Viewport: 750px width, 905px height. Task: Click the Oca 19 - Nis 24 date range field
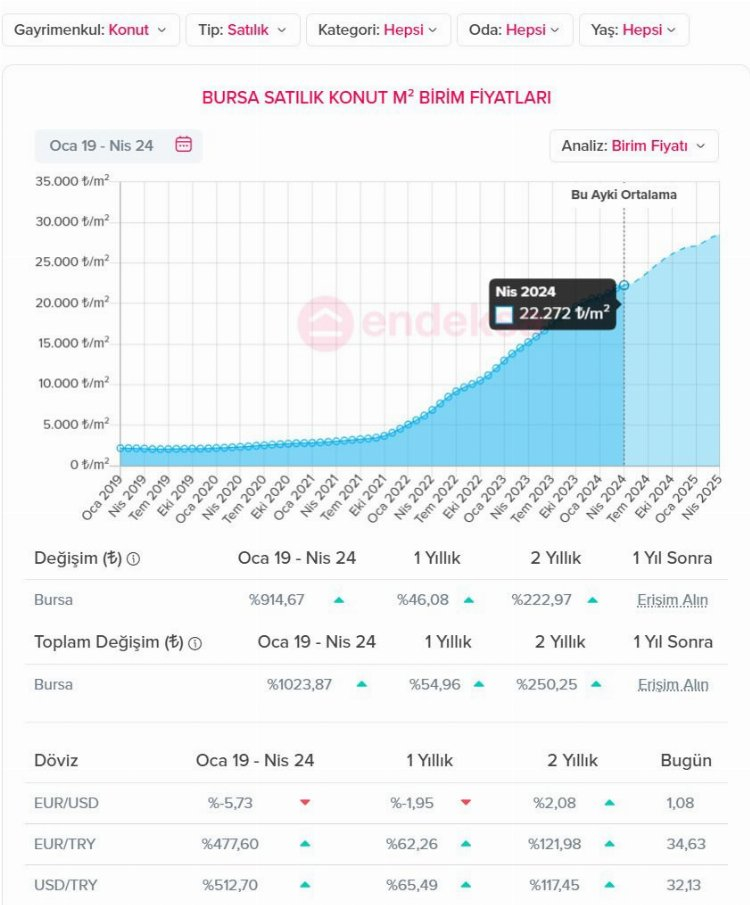(102, 145)
